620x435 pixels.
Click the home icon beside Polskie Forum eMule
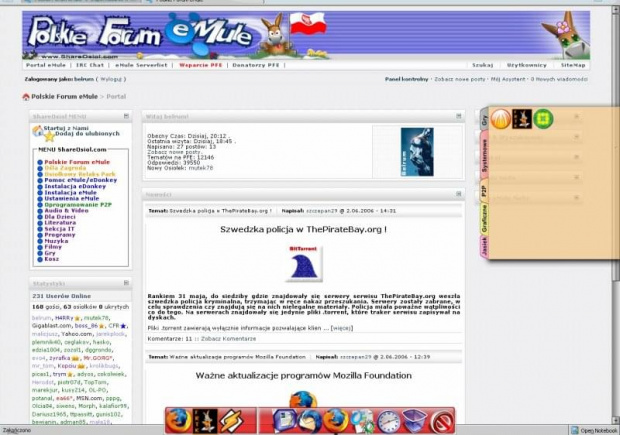coord(27,97)
